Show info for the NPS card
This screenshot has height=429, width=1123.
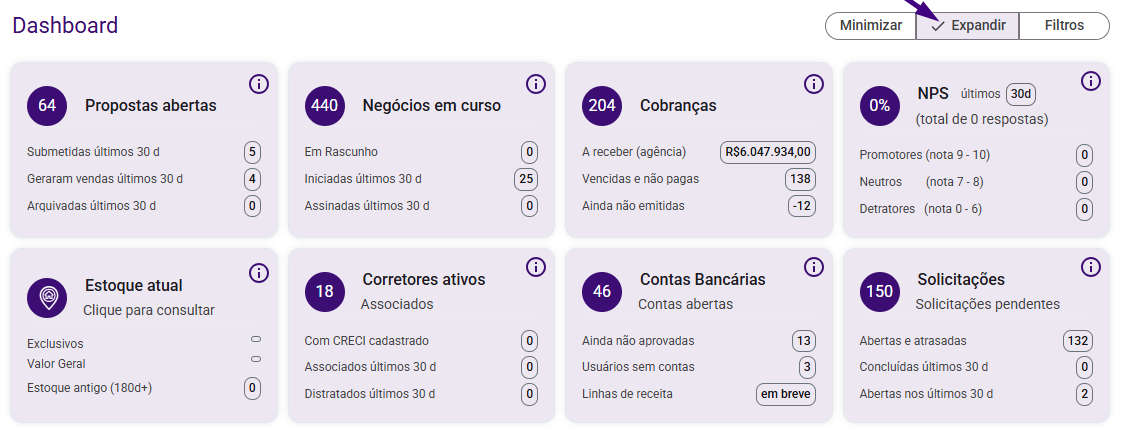tap(1090, 82)
